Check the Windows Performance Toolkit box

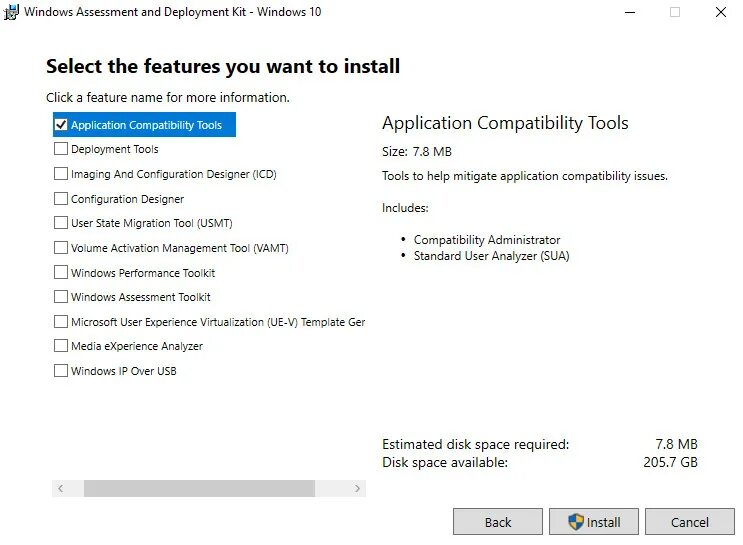[x=61, y=273]
